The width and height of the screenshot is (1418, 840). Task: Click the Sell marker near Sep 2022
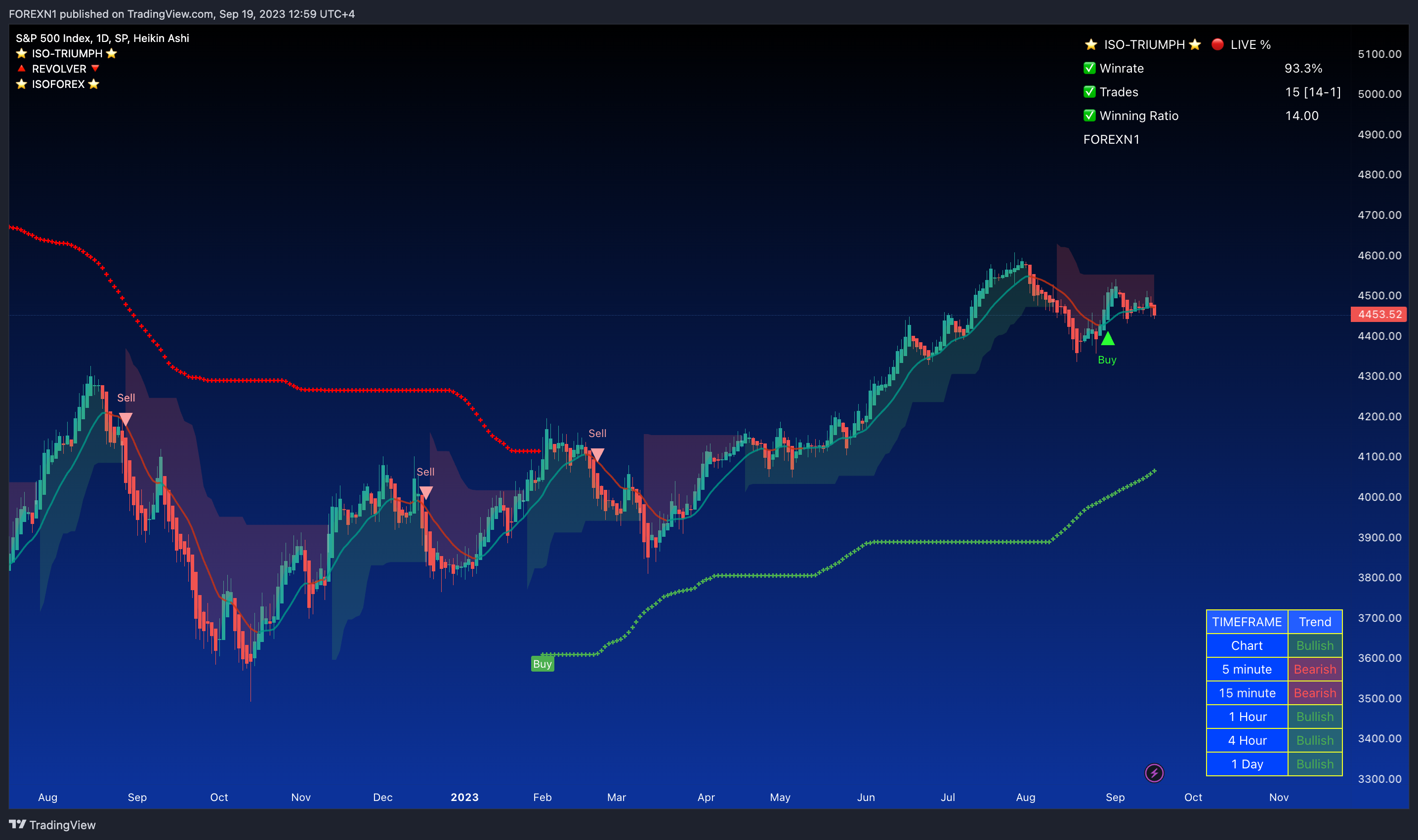(x=125, y=419)
